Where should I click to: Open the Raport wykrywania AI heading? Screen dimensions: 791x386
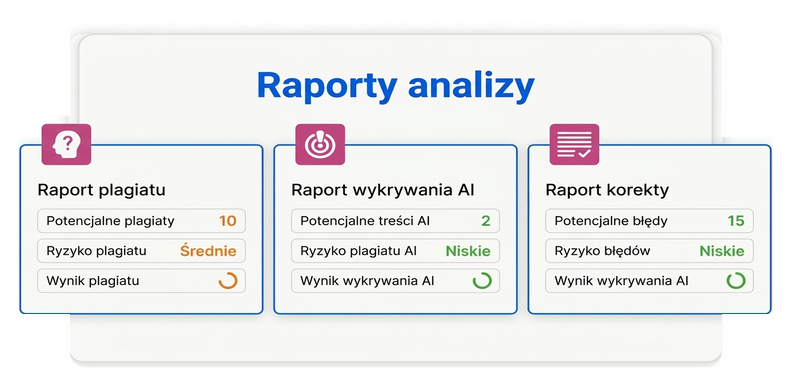(x=383, y=190)
